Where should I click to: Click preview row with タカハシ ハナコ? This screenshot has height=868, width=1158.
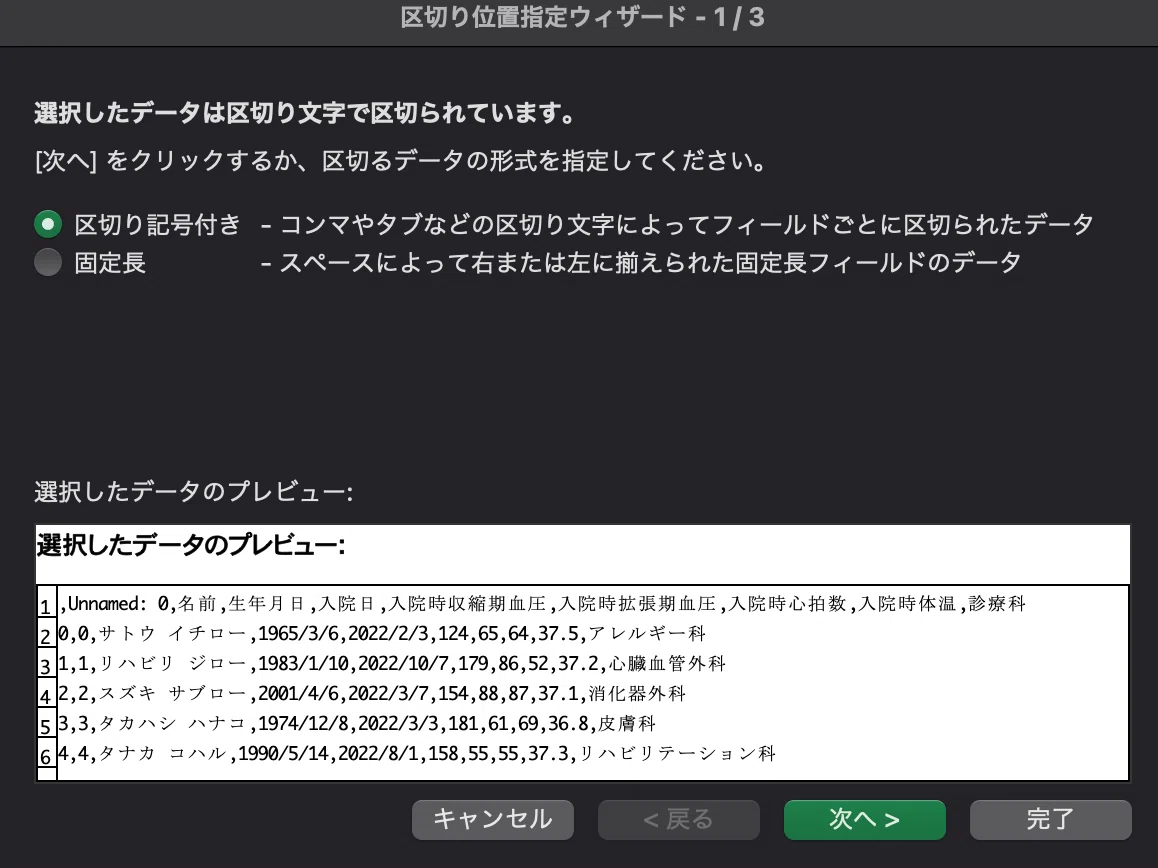point(357,723)
